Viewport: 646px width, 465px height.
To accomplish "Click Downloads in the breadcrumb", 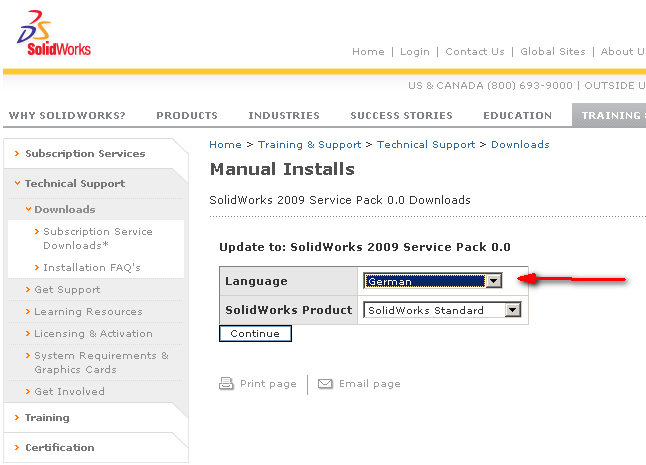I will click(x=520, y=145).
